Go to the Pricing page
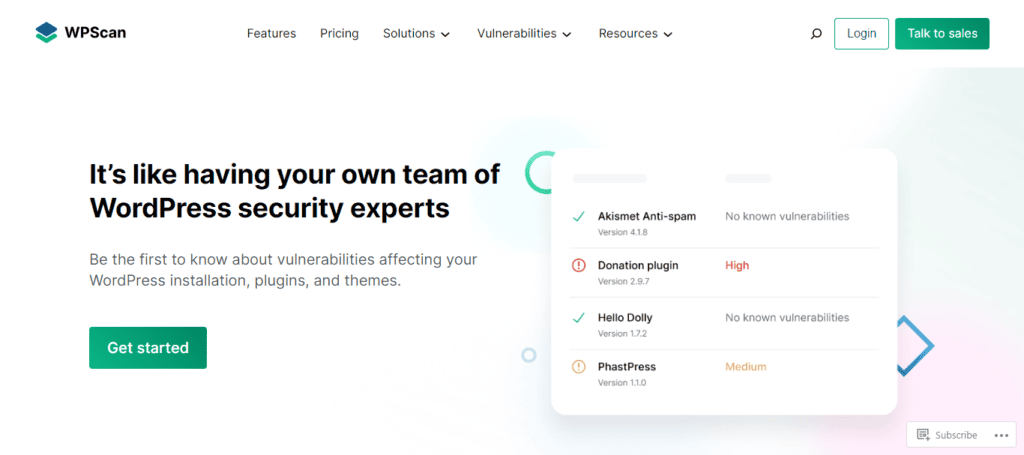 (339, 34)
